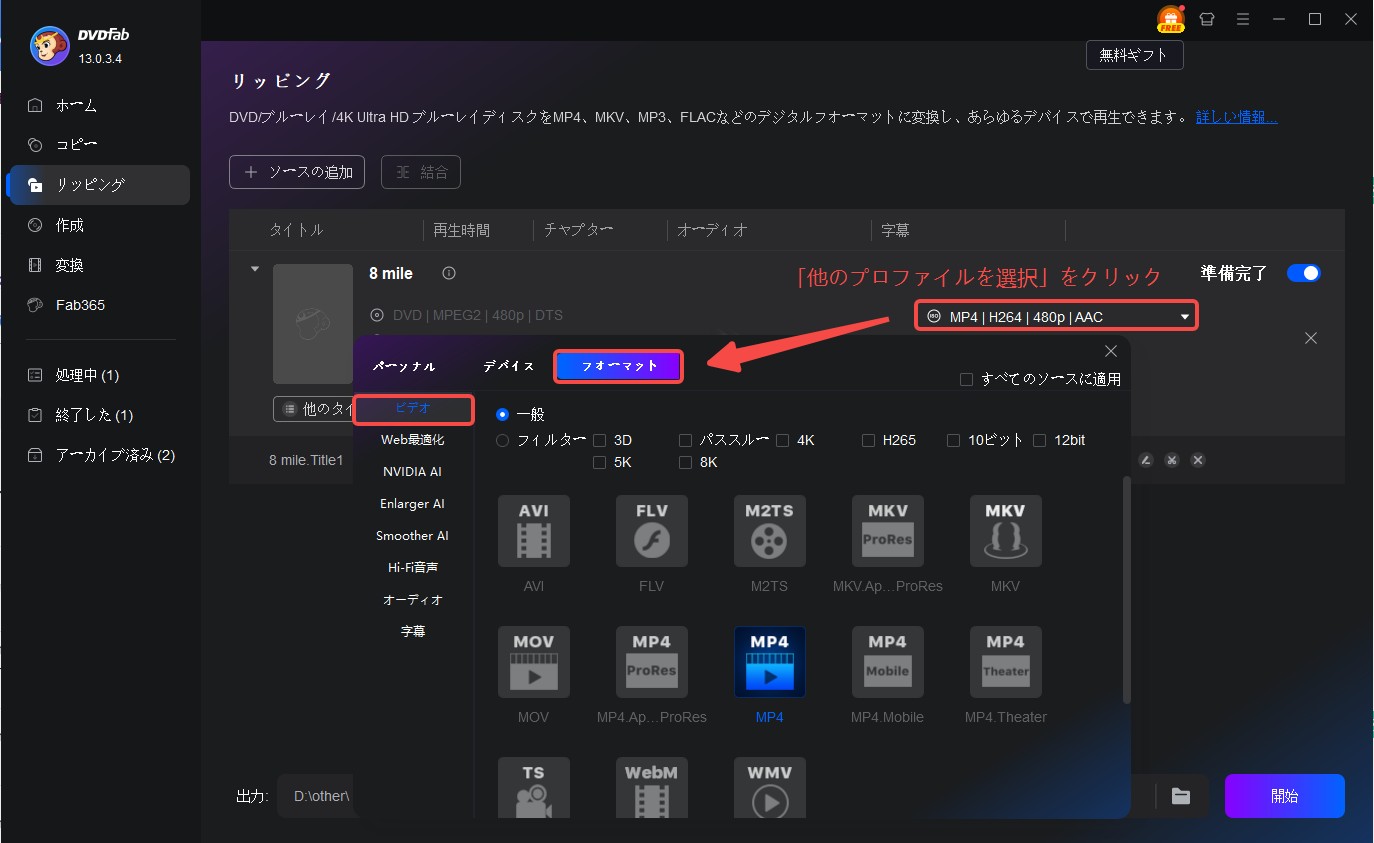Click the info icon next to 8 mile

pos(449,273)
